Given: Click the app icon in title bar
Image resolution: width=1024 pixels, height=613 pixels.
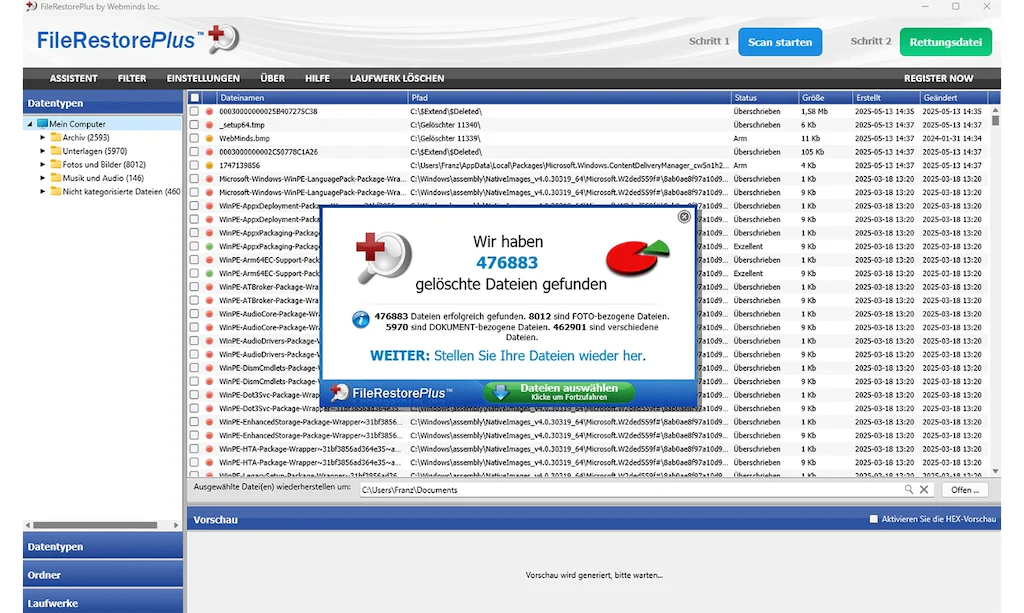Looking at the screenshot, I should click(x=31, y=7).
